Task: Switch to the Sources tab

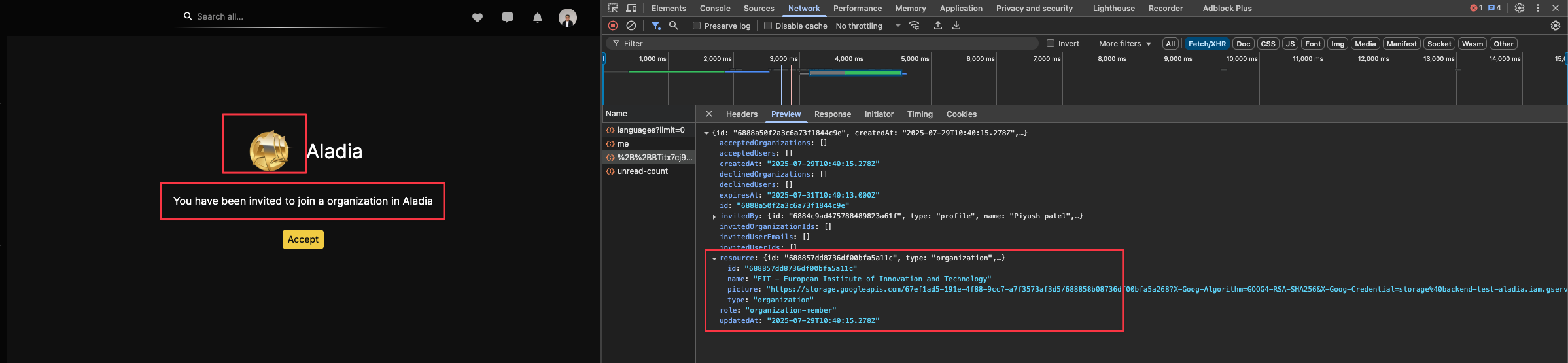Action: pyautogui.click(x=759, y=8)
